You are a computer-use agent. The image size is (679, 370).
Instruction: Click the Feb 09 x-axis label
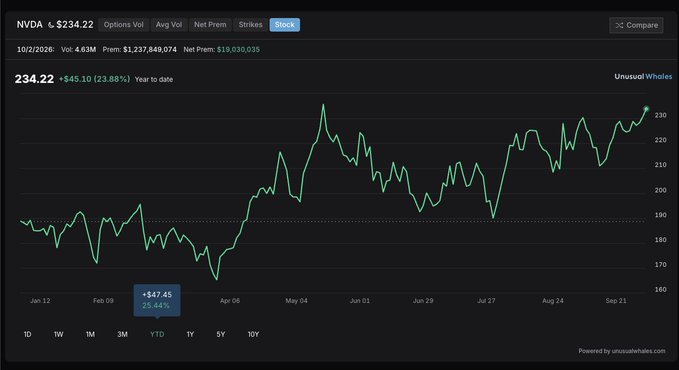click(x=103, y=301)
